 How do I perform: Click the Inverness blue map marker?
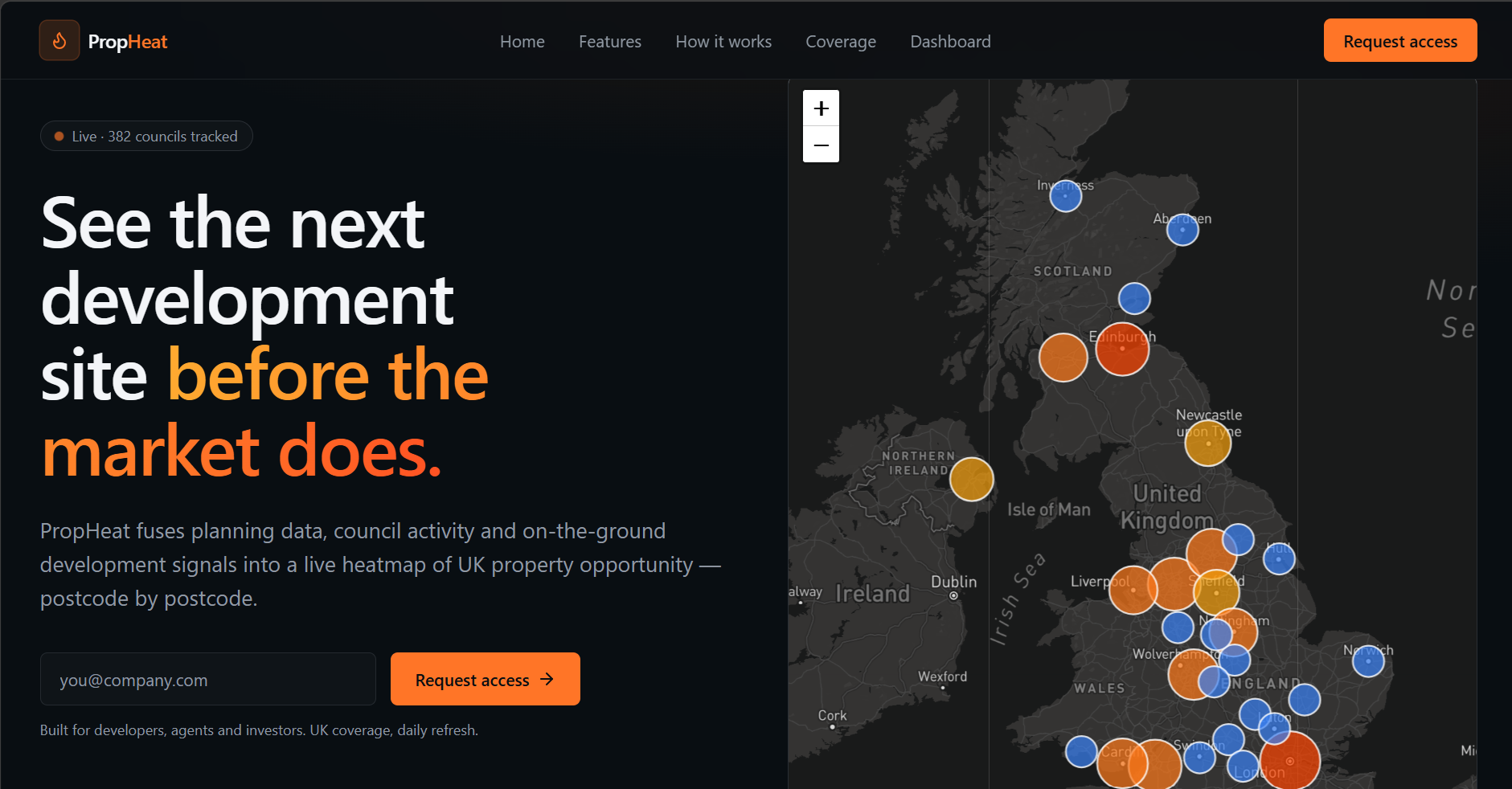click(1065, 195)
